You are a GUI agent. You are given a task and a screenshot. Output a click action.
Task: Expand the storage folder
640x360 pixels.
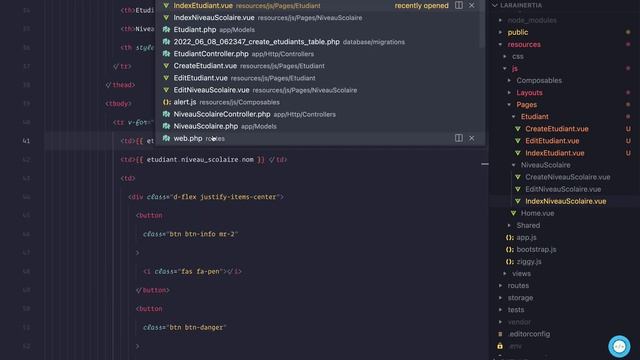click(500, 298)
